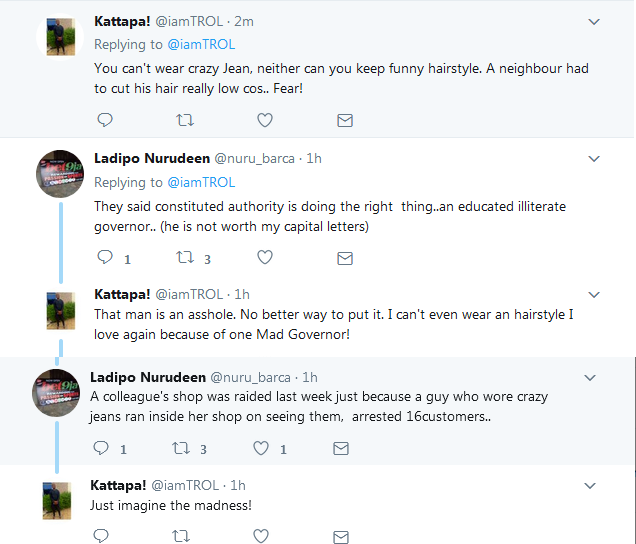The height and width of the screenshot is (544, 636).
Task: View Kattapa's avatar on the top tweet
Action: [x=57, y=38]
